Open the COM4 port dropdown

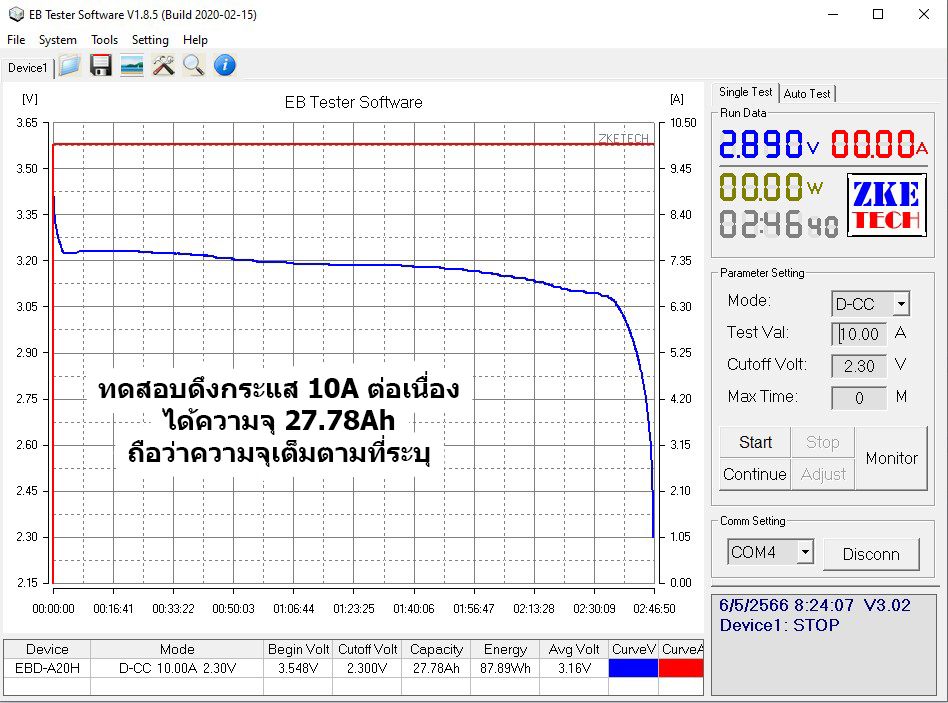click(x=769, y=551)
